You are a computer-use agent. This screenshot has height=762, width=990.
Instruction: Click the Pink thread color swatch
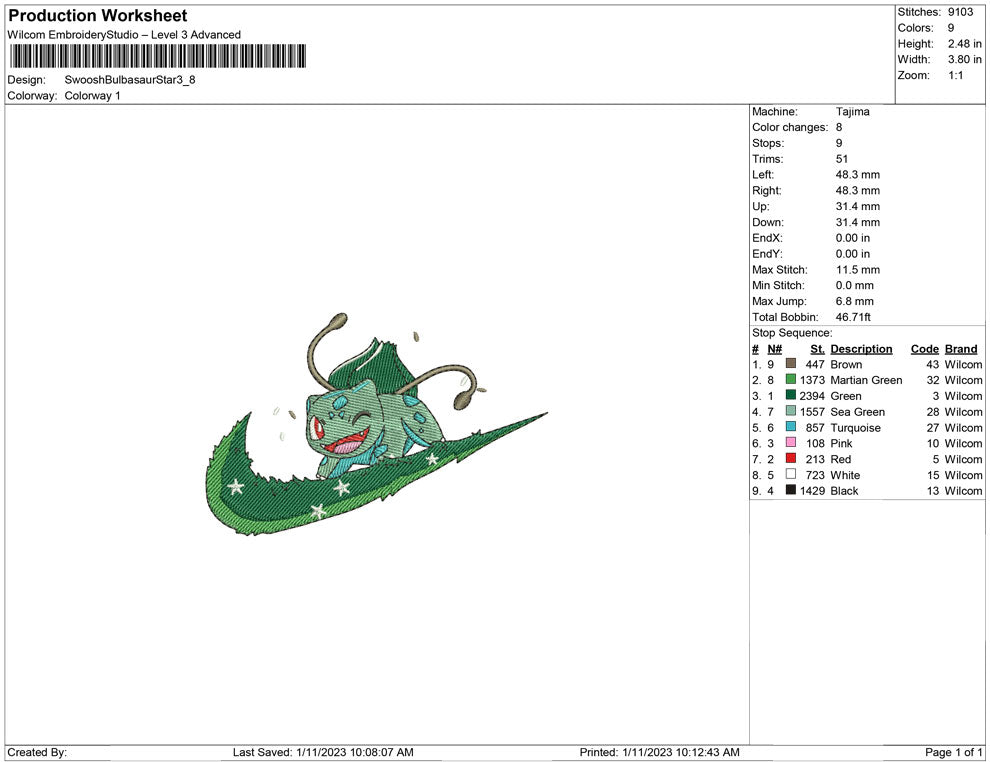[x=790, y=443]
